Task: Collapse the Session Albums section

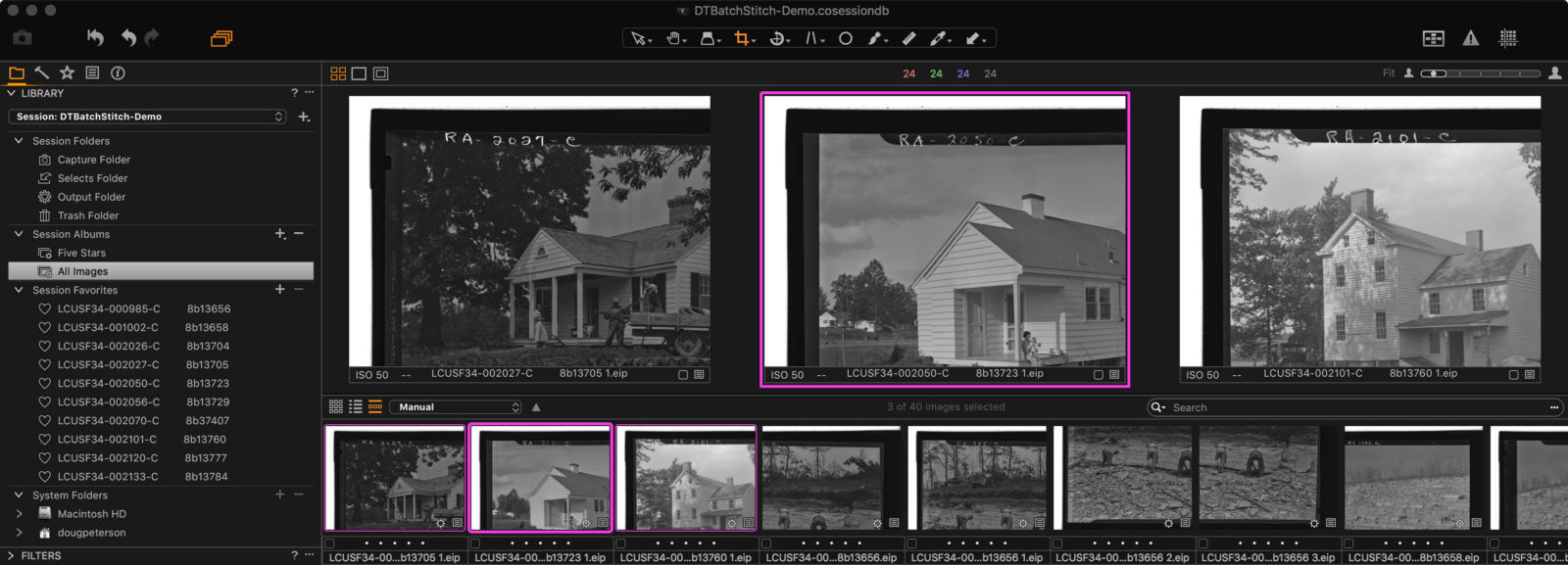Action: pyautogui.click(x=18, y=234)
